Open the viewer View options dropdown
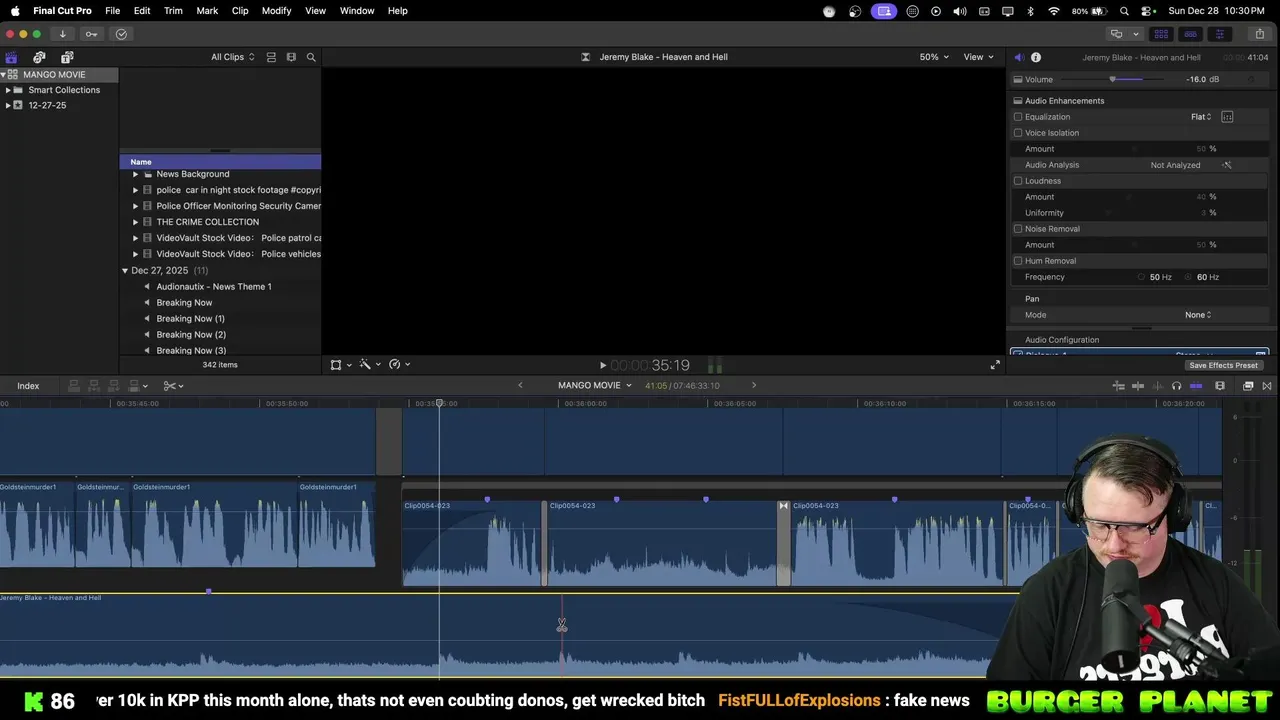The width and height of the screenshot is (1280, 720). point(978,57)
